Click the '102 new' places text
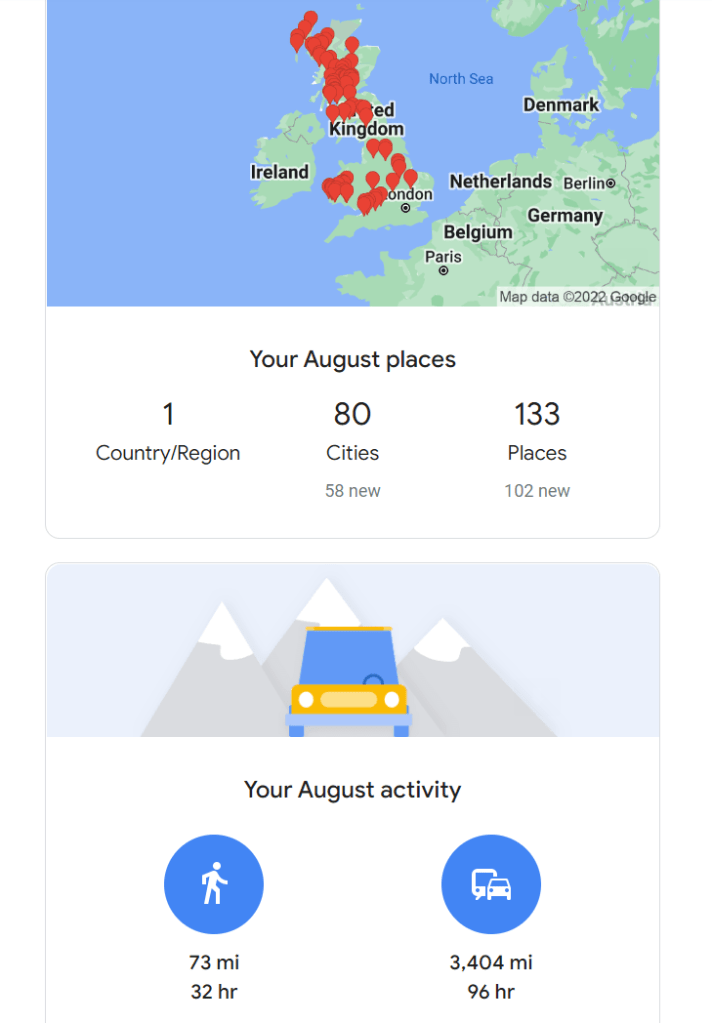Image resolution: width=712 pixels, height=1023 pixels. point(537,491)
